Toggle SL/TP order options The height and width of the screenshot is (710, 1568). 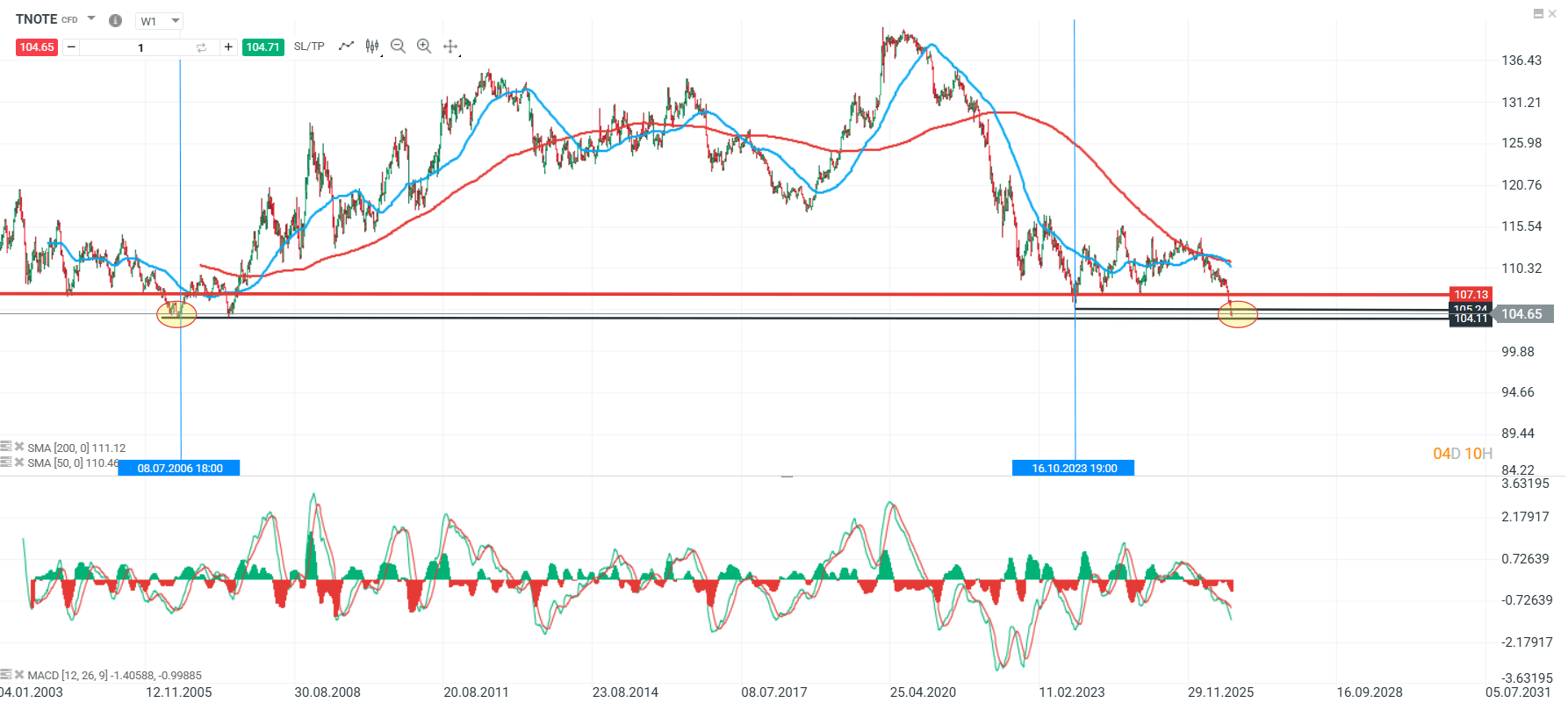tap(309, 47)
